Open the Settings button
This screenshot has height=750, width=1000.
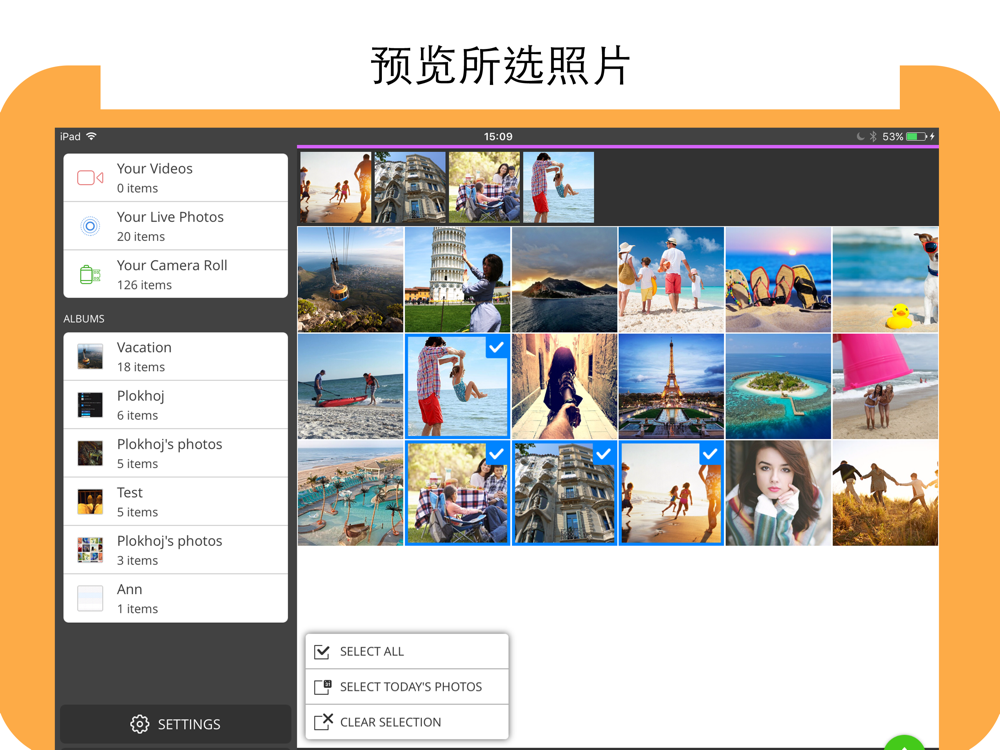tap(175, 724)
